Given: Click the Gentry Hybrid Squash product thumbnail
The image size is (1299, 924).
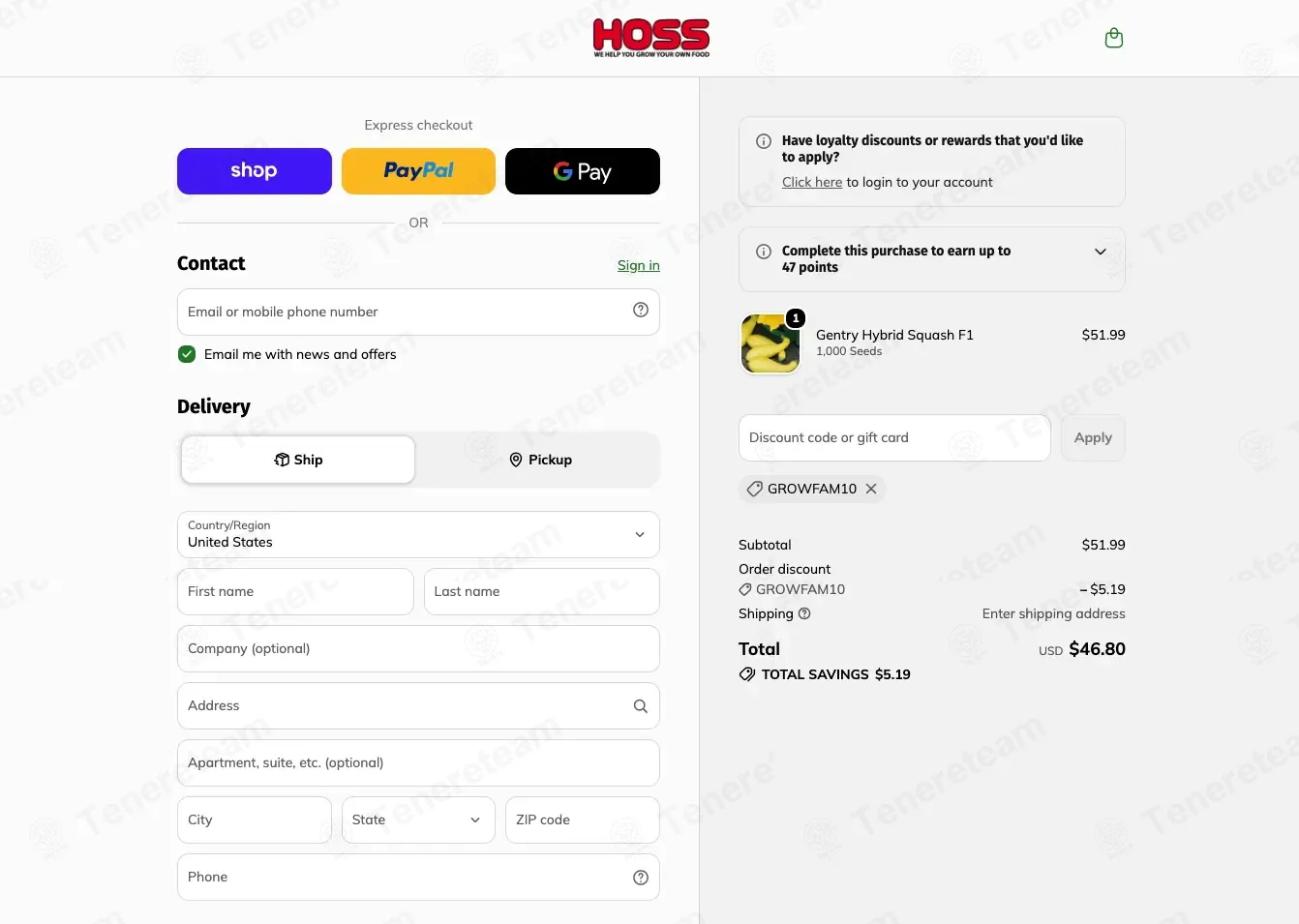Looking at the screenshot, I should click(770, 343).
